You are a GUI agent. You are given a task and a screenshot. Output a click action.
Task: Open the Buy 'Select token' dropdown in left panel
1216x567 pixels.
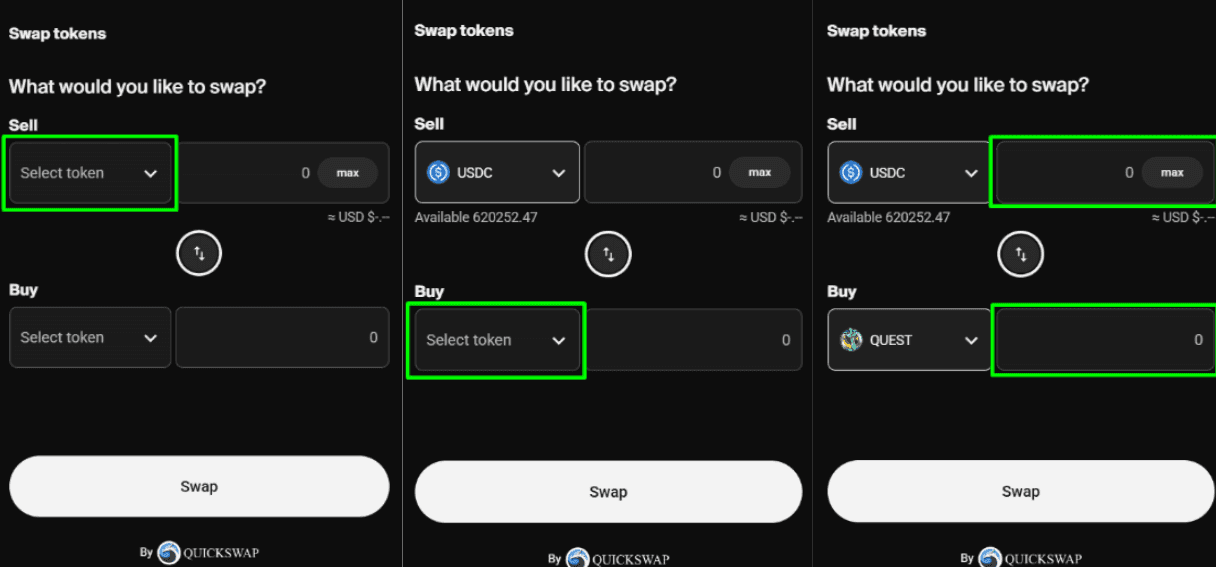click(90, 338)
